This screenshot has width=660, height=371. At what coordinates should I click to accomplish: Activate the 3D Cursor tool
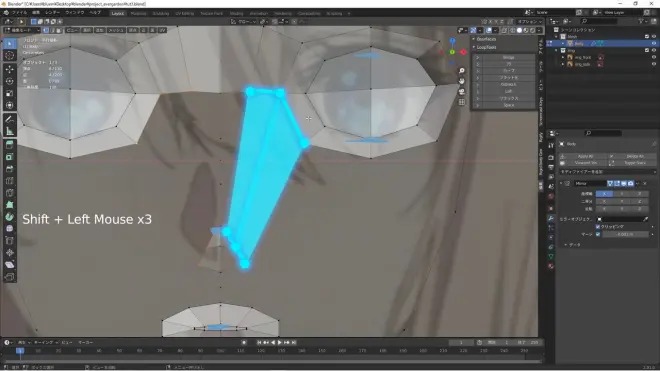point(10,55)
